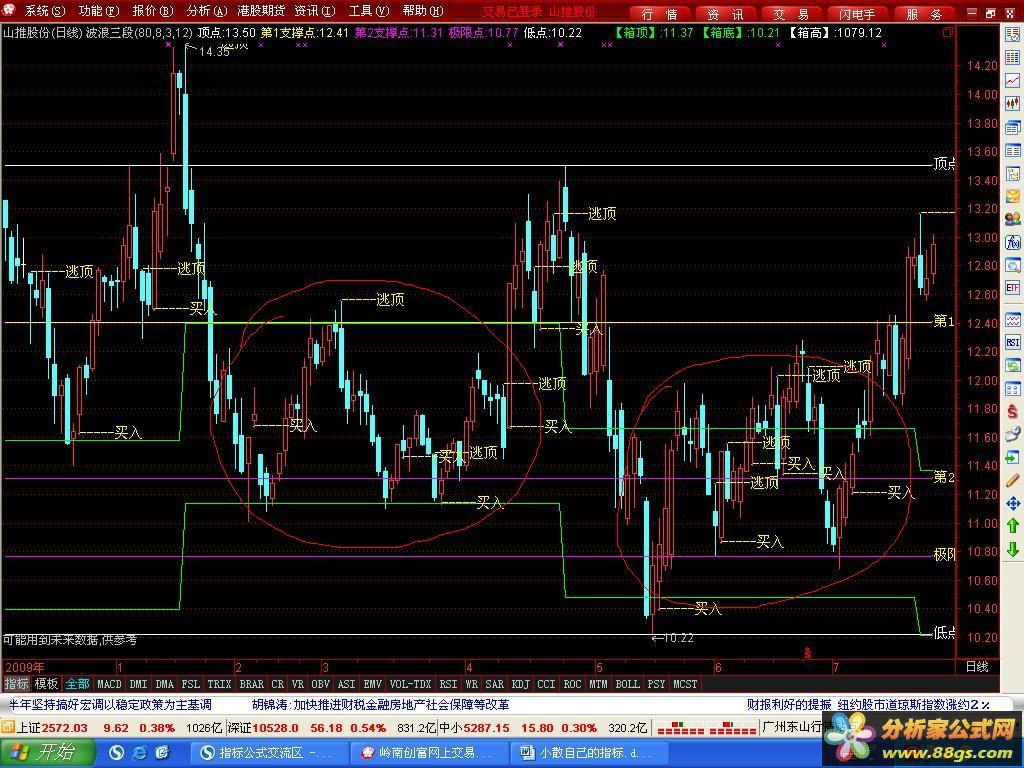Open the 功能(F) menu

pos(99,10)
